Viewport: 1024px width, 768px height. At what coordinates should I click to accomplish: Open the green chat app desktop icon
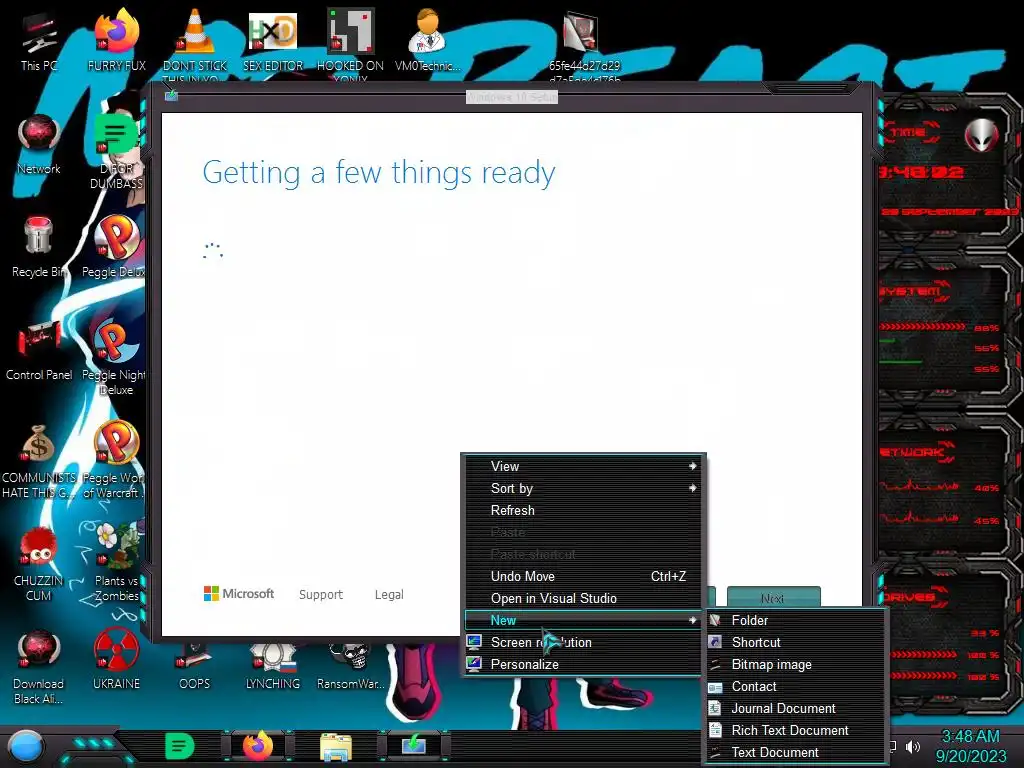click(x=115, y=152)
